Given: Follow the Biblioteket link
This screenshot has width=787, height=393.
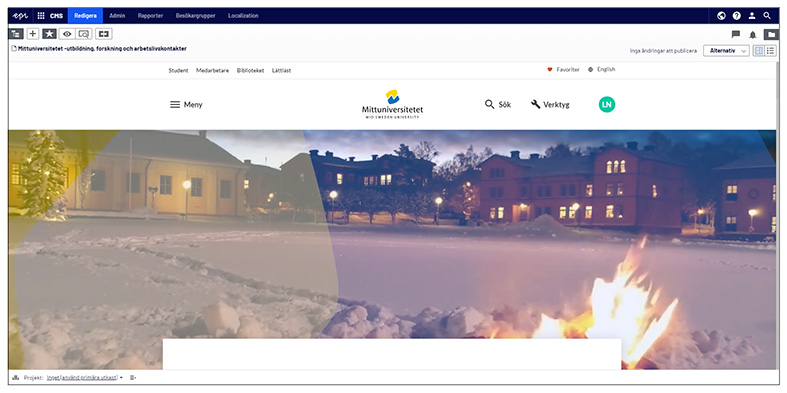Looking at the screenshot, I should click(x=250, y=70).
